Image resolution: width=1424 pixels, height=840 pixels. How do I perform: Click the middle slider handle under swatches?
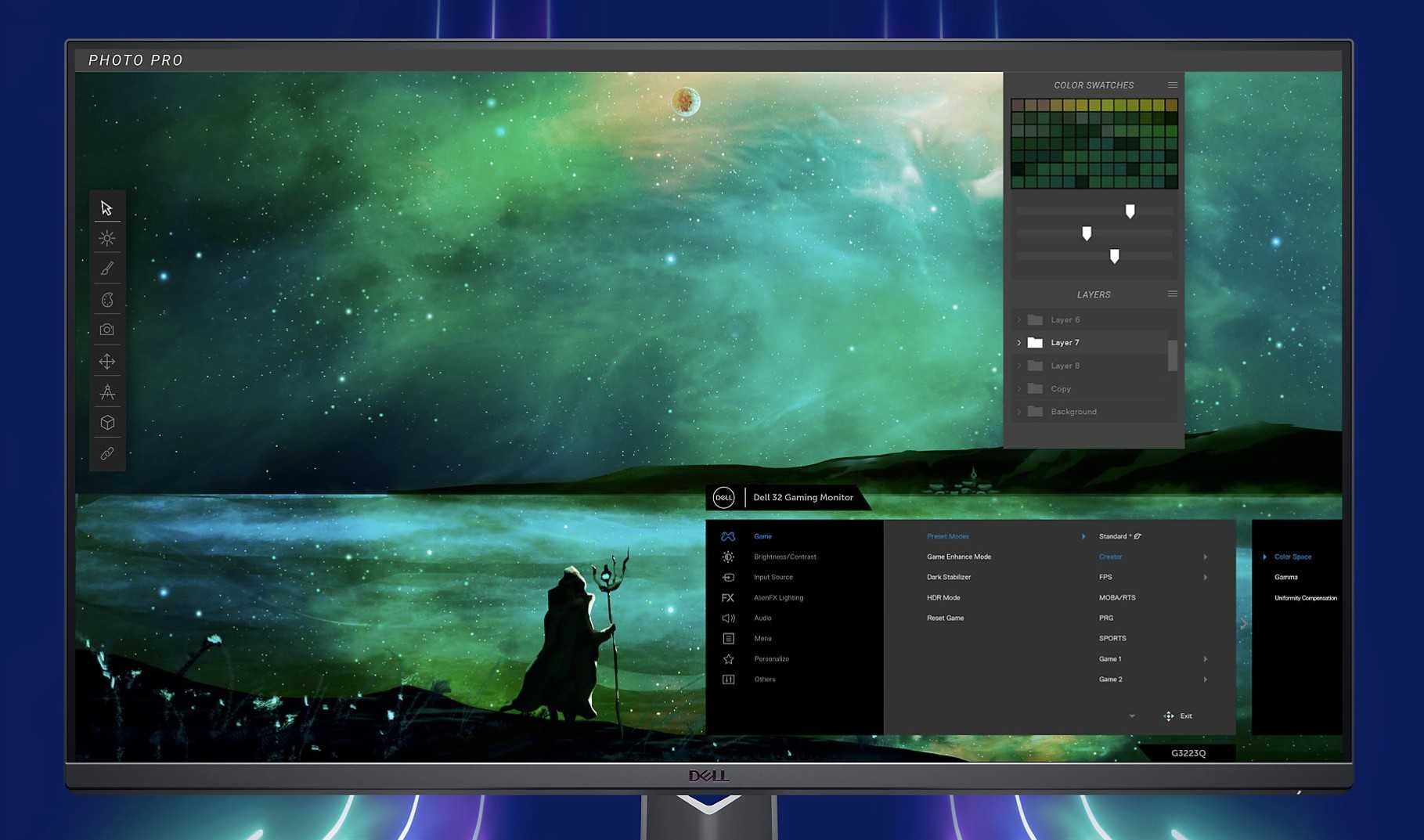1087,233
